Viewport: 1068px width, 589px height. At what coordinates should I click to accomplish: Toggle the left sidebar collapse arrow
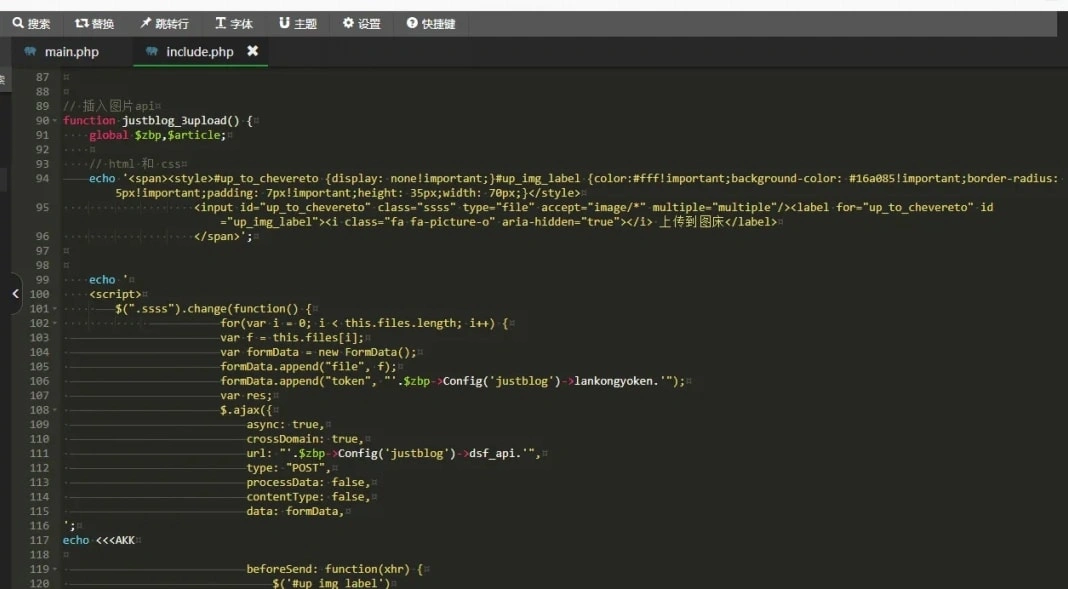pos(15,294)
